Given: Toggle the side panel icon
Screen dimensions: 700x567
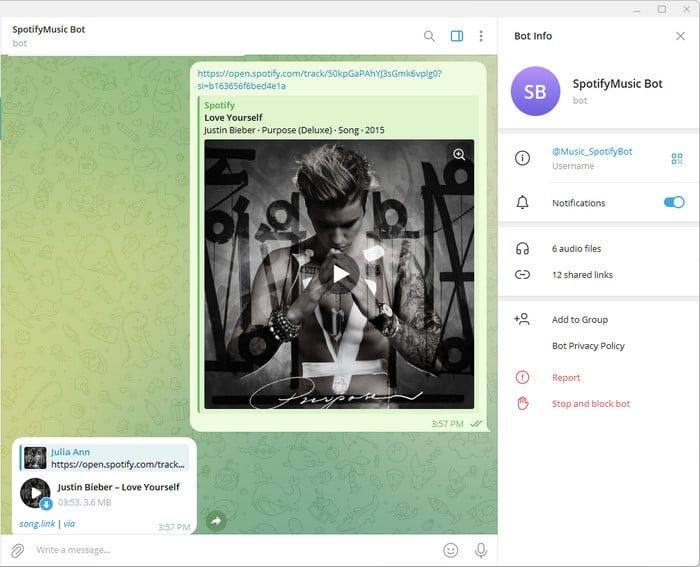Looking at the screenshot, I should pyautogui.click(x=457, y=36).
